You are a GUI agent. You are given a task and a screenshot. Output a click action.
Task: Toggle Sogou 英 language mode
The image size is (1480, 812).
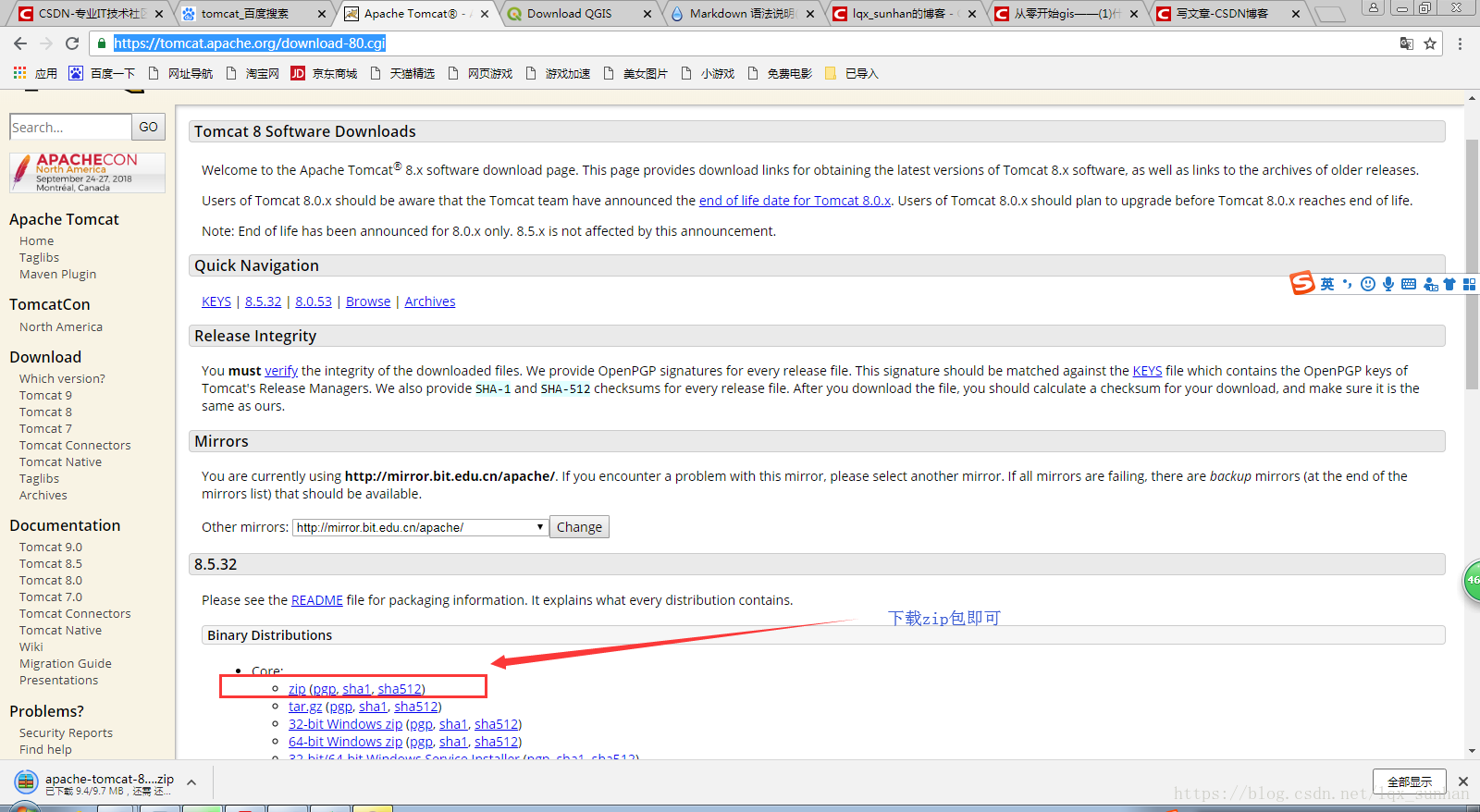[1327, 284]
